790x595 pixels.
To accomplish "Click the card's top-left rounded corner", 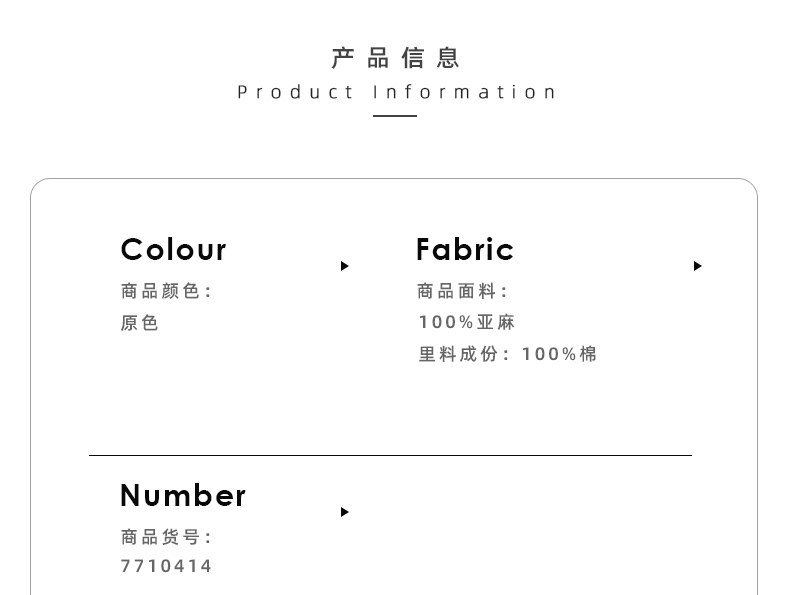I will point(38,187).
